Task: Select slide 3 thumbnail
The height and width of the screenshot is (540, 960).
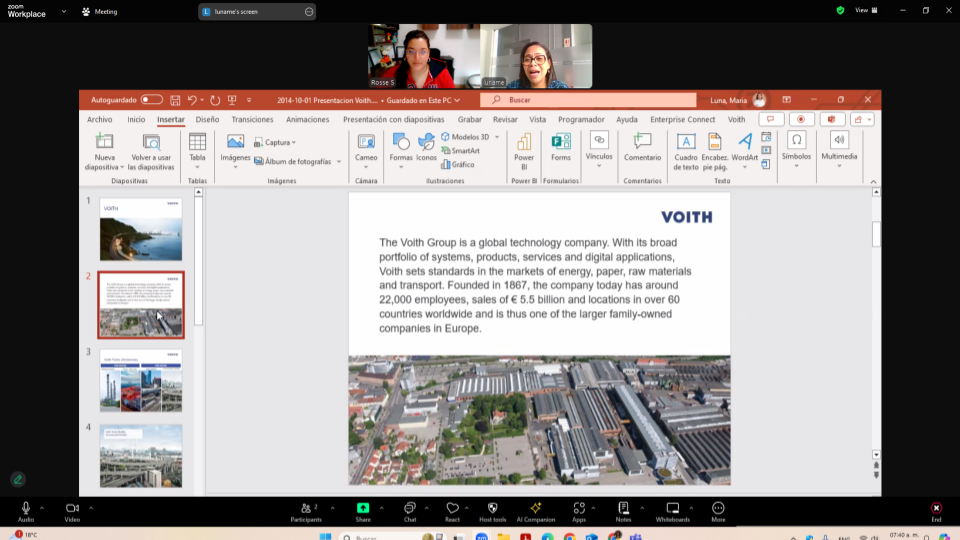Action: coord(141,380)
